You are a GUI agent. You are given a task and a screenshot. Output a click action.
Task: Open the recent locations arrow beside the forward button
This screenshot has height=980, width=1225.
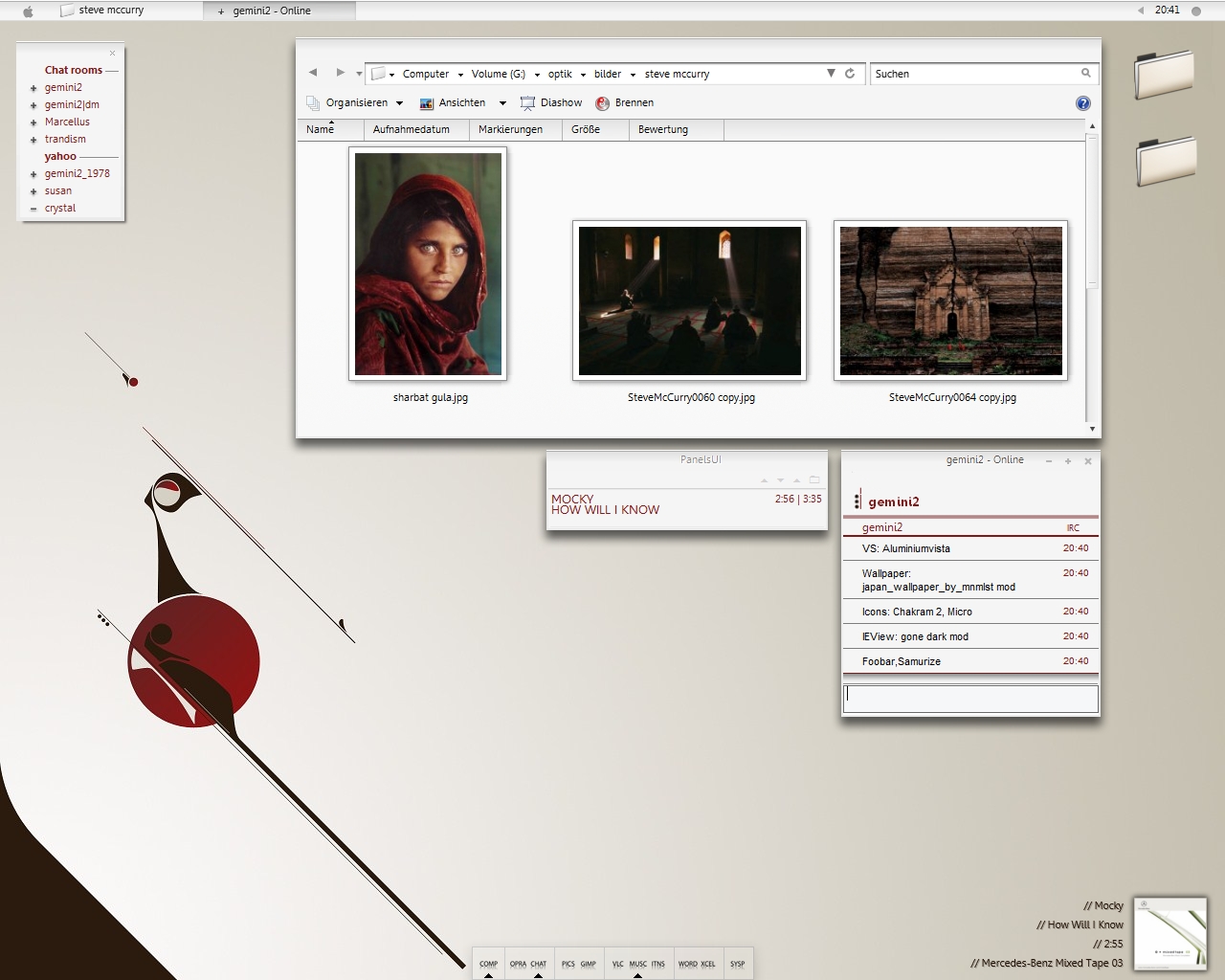tap(359, 74)
